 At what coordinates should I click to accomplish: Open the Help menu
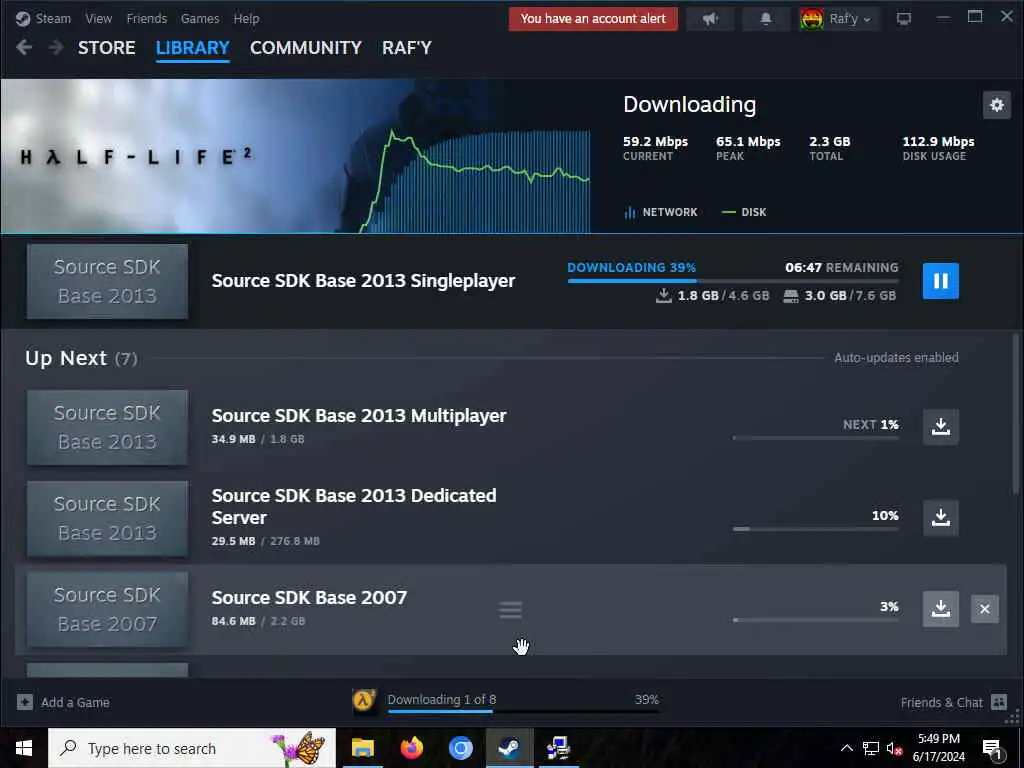tap(246, 18)
